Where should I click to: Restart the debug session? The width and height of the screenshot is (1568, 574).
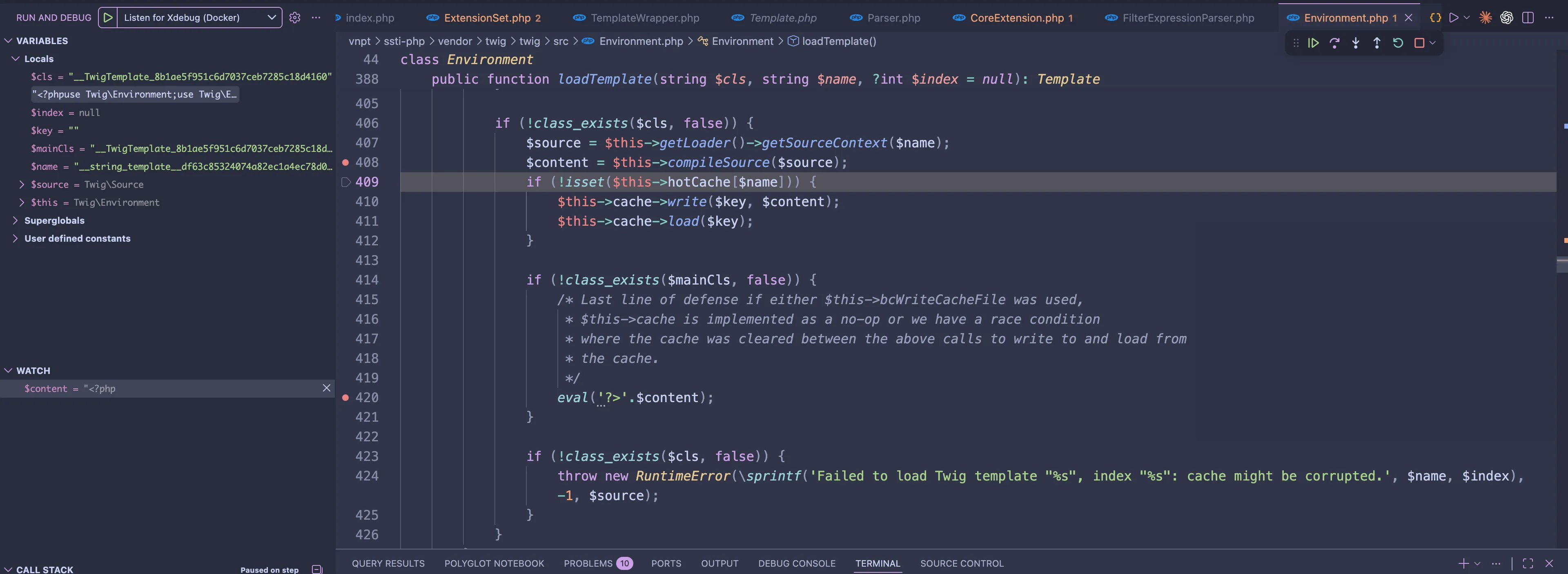[1398, 43]
